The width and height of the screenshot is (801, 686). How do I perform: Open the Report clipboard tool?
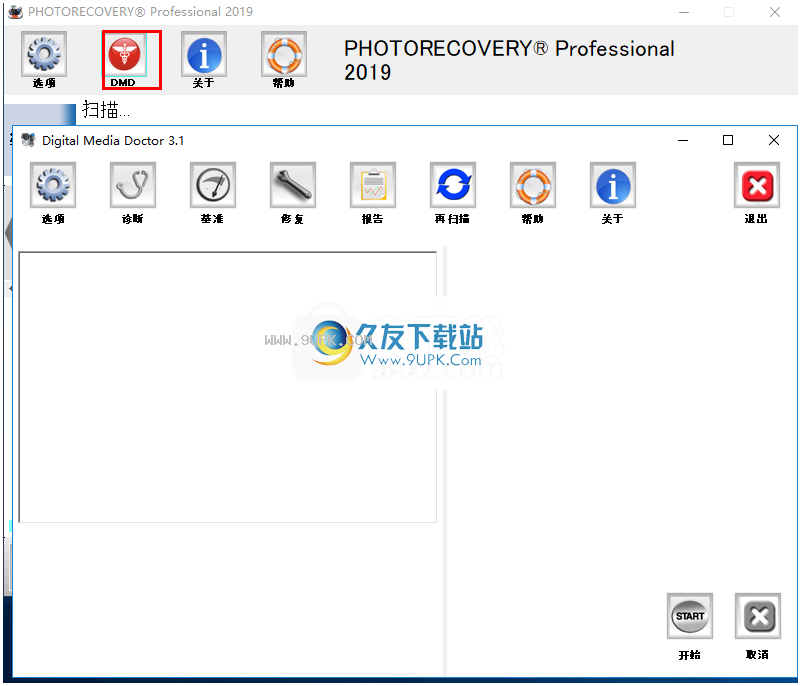click(x=373, y=185)
